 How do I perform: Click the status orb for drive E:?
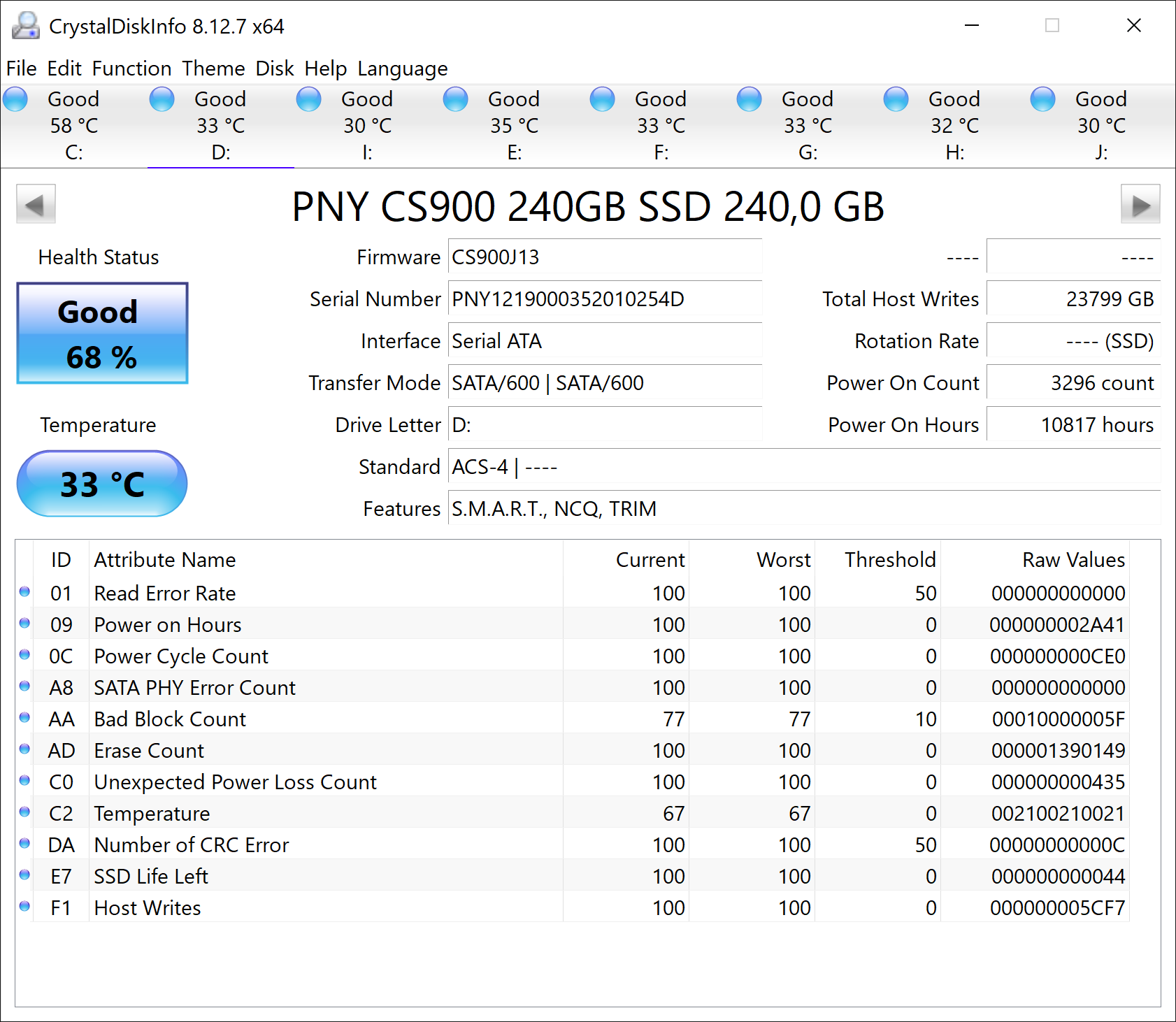pyautogui.click(x=456, y=99)
